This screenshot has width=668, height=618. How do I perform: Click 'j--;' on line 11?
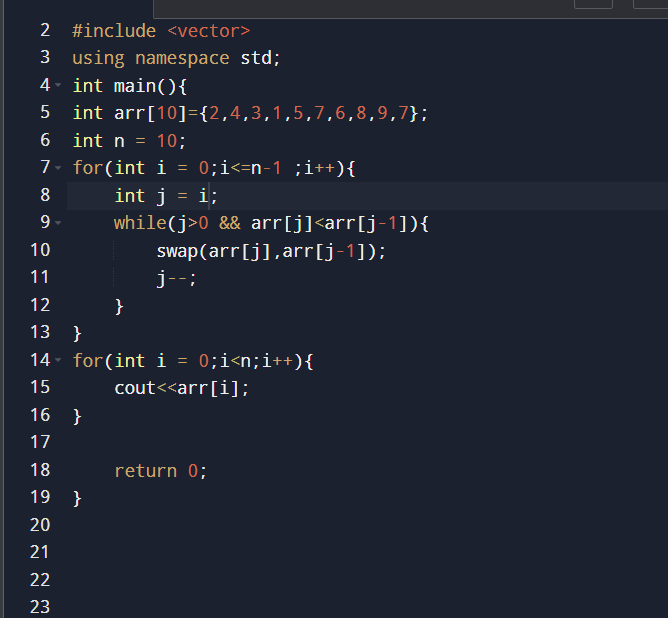click(x=177, y=279)
